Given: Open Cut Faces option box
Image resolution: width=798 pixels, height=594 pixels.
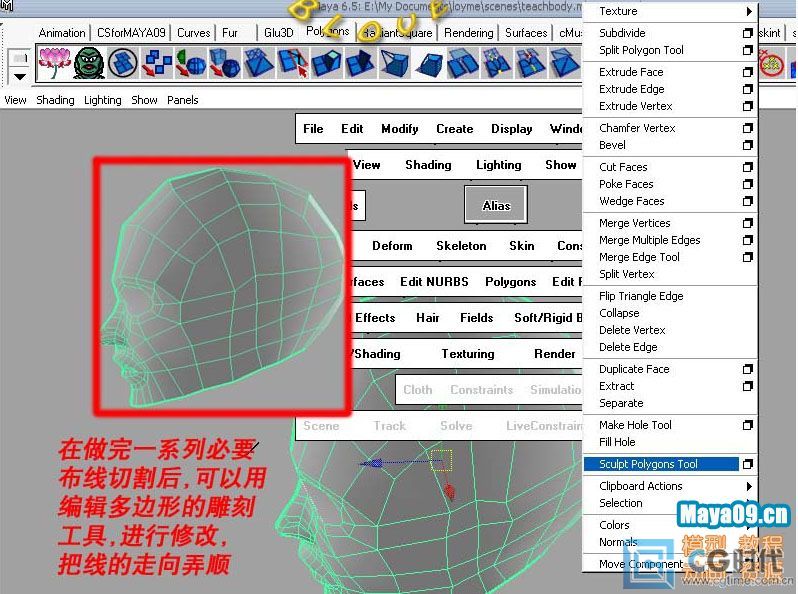Looking at the screenshot, I should [x=747, y=167].
